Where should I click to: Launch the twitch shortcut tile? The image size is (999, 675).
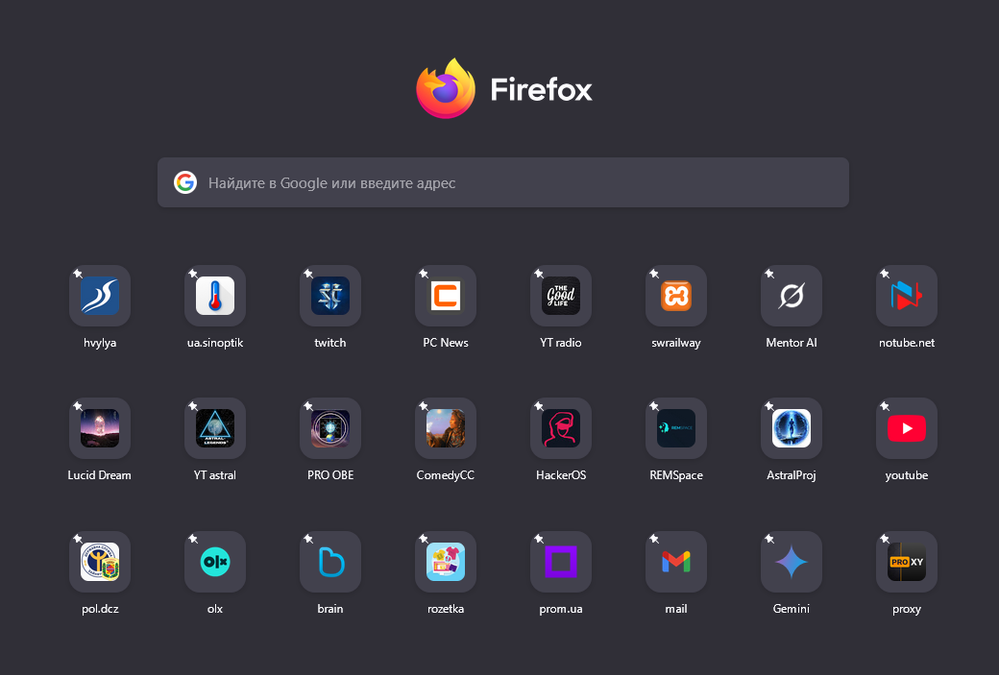click(x=330, y=296)
